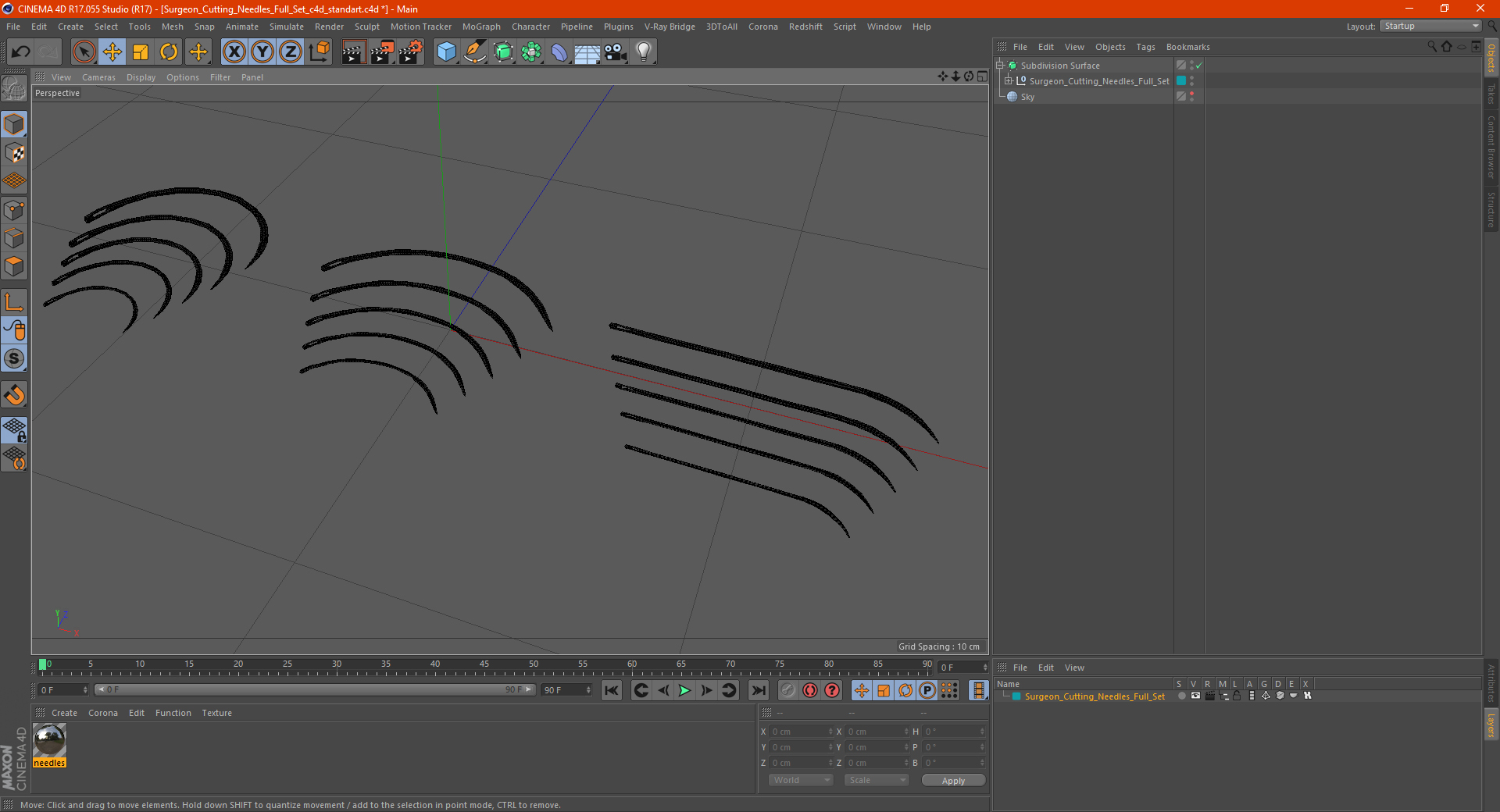Image resolution: width=1500 pixels, height=812 pixels.
Task: Click the Record Active Objects button
Action: tap(788, 690)
